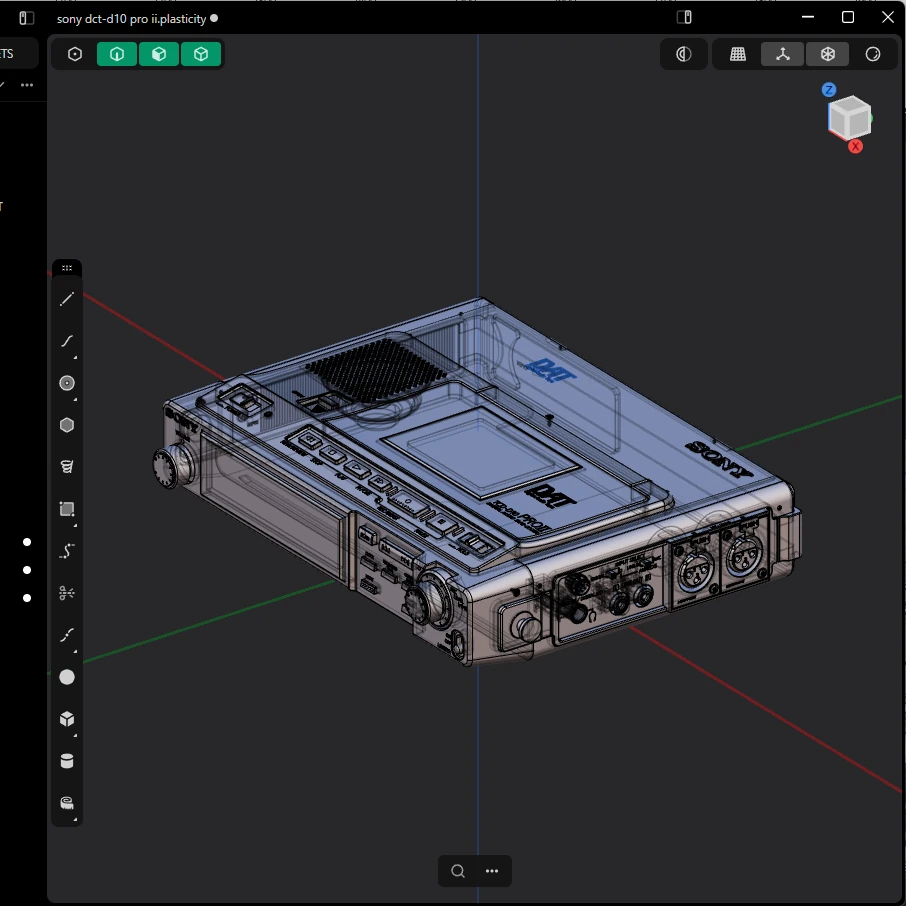The width and height of the screenshot is (906, 906).
Task: Select the Polygon tool
Action: [x=66, y=425]
